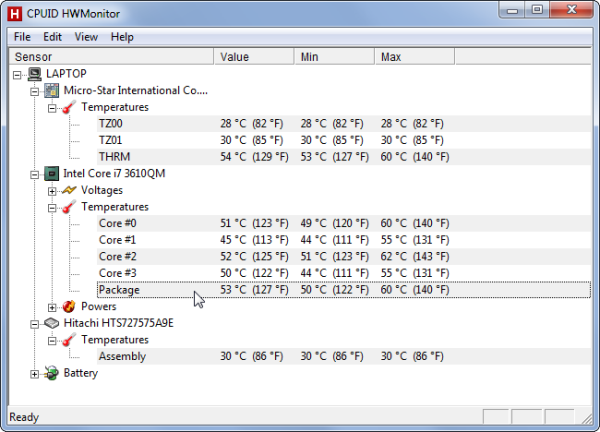600x432 pixels.
Task: Expand the Battery node
Action: point(35,374)
